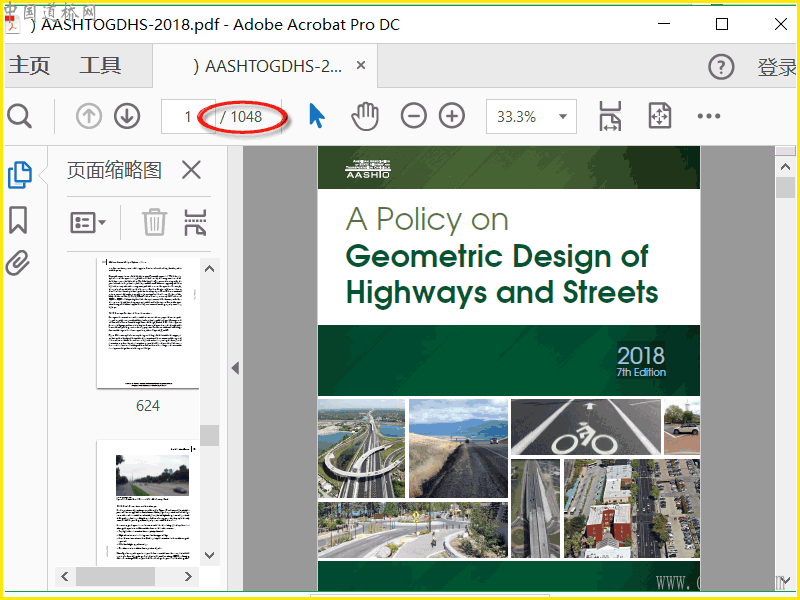Open more tools ellipsis menu

(709, 116)
